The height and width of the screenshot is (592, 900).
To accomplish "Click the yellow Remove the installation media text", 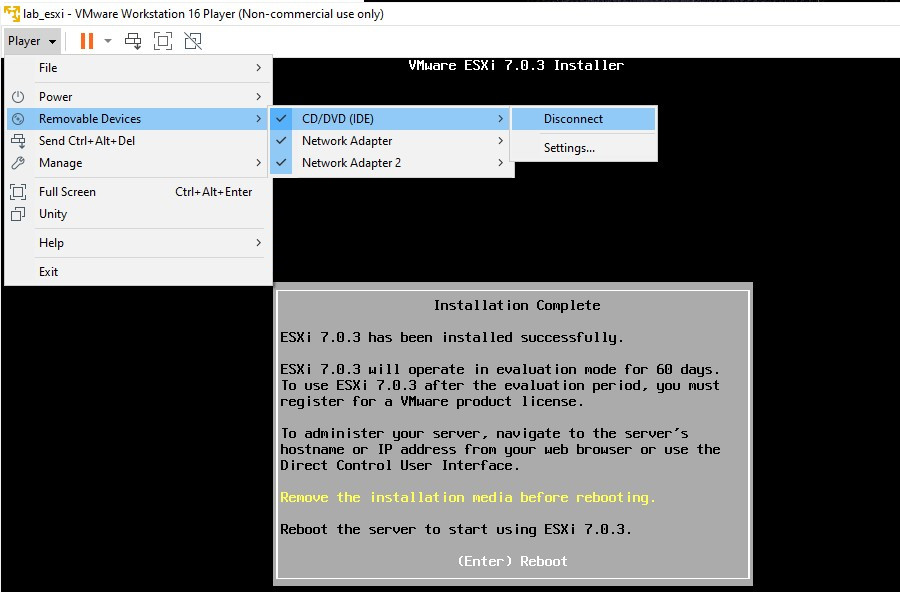I will coord(467,497).
